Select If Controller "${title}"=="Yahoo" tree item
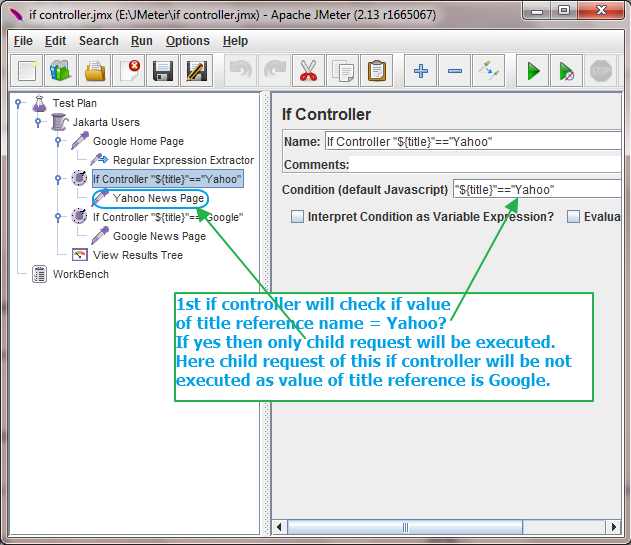The width and height of the screenshot is (631, 545). [x=168, y=179]
